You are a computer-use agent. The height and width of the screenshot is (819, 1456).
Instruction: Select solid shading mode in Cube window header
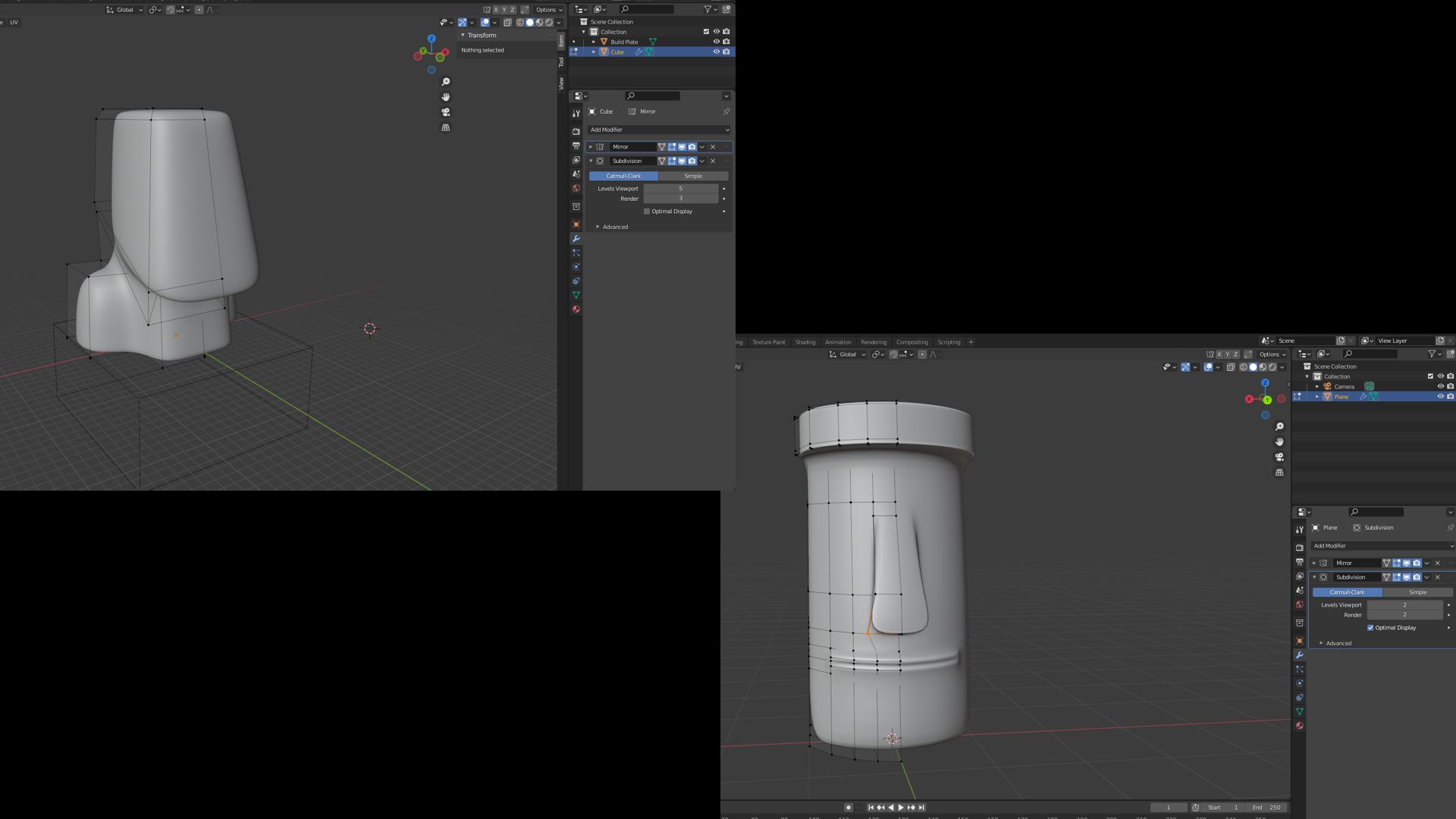(x=530, y=23)
